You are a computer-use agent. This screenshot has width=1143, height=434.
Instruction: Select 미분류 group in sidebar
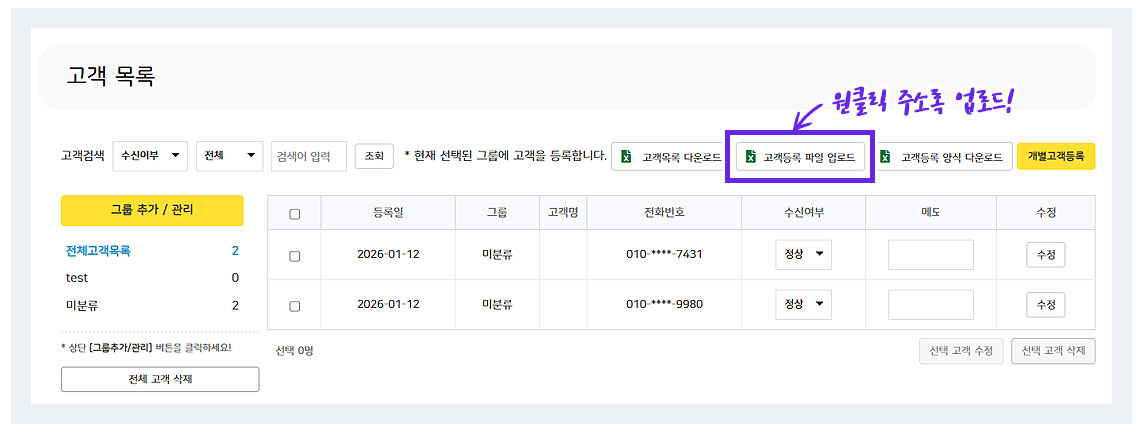point(82,306)
